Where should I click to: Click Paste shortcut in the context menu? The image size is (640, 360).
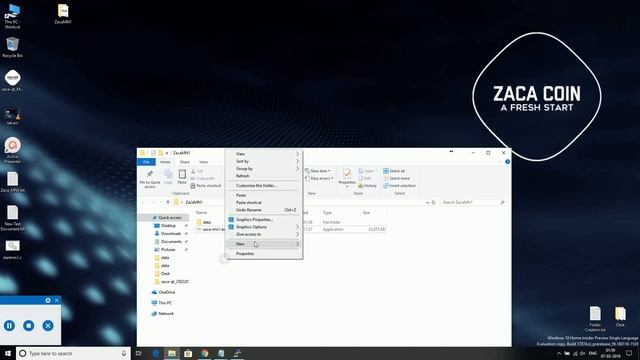264,202
